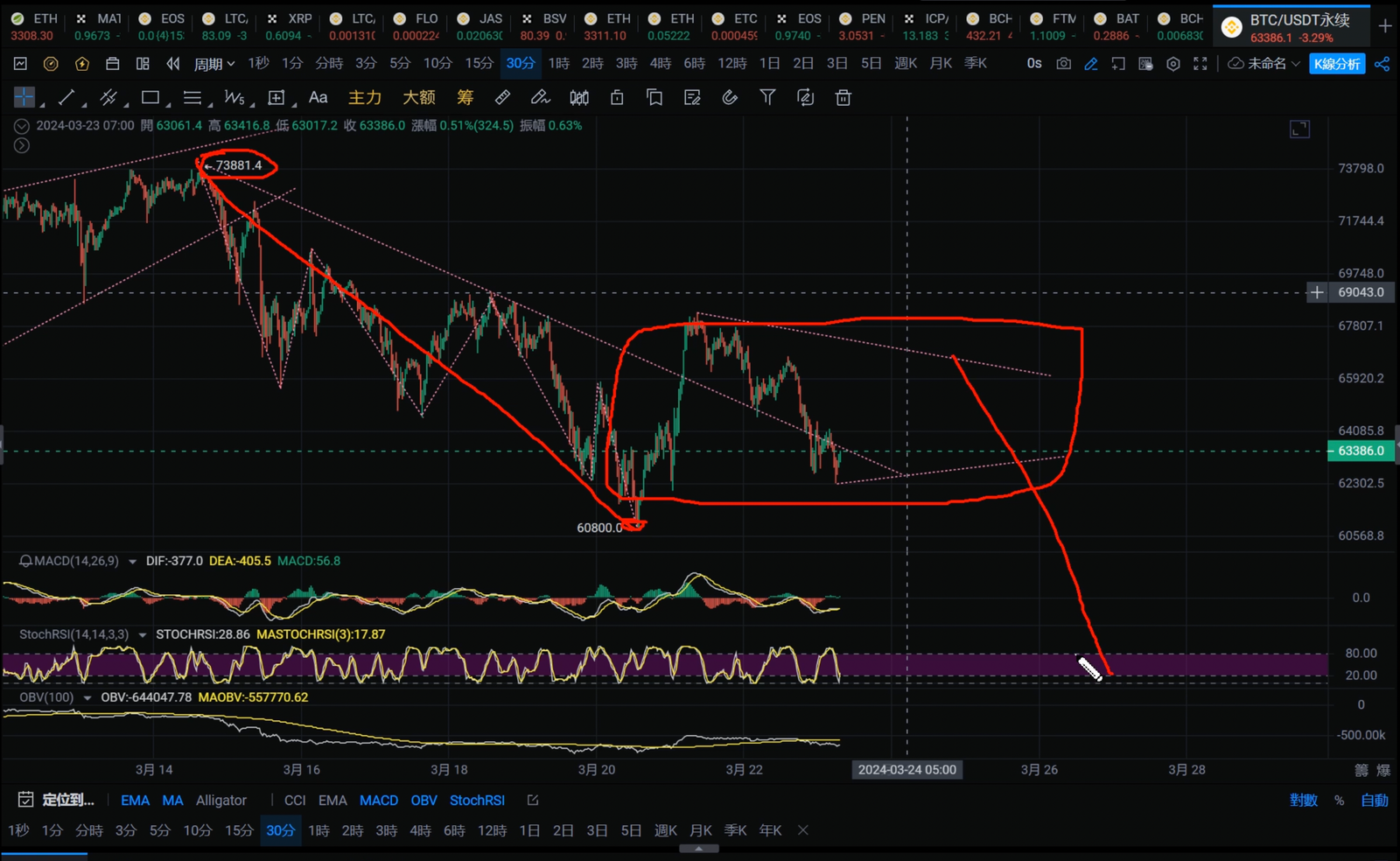This screenshot has height=861, width=1400.
Task: Toggle the StochRSI sub-indicator in bottom bar
Action: [x=477, y=800]
